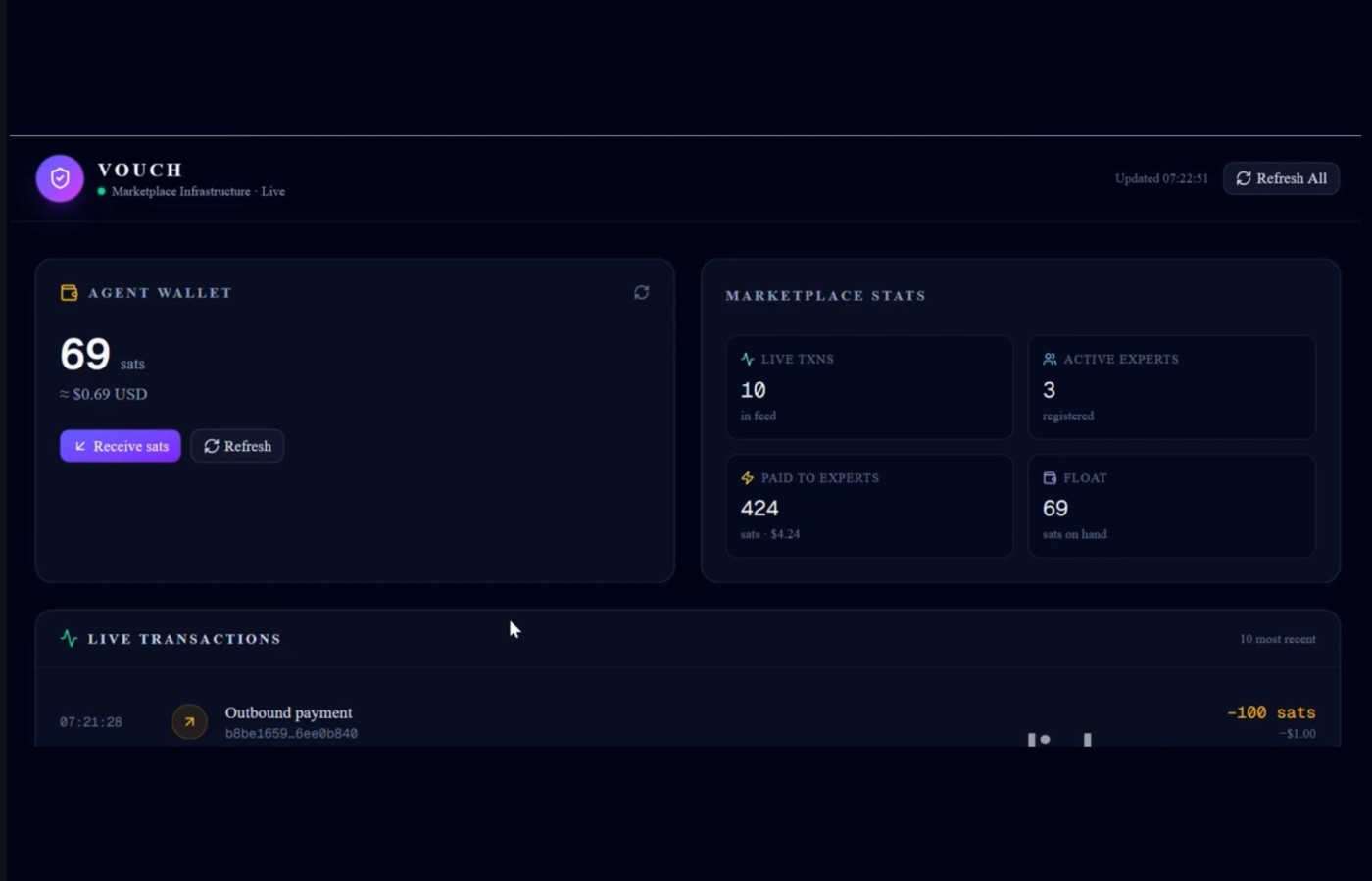The width and height of the screenshot is (1372, 881).
Task: Click the Marketplace Stats heading
Action: (x=825, y=295)
